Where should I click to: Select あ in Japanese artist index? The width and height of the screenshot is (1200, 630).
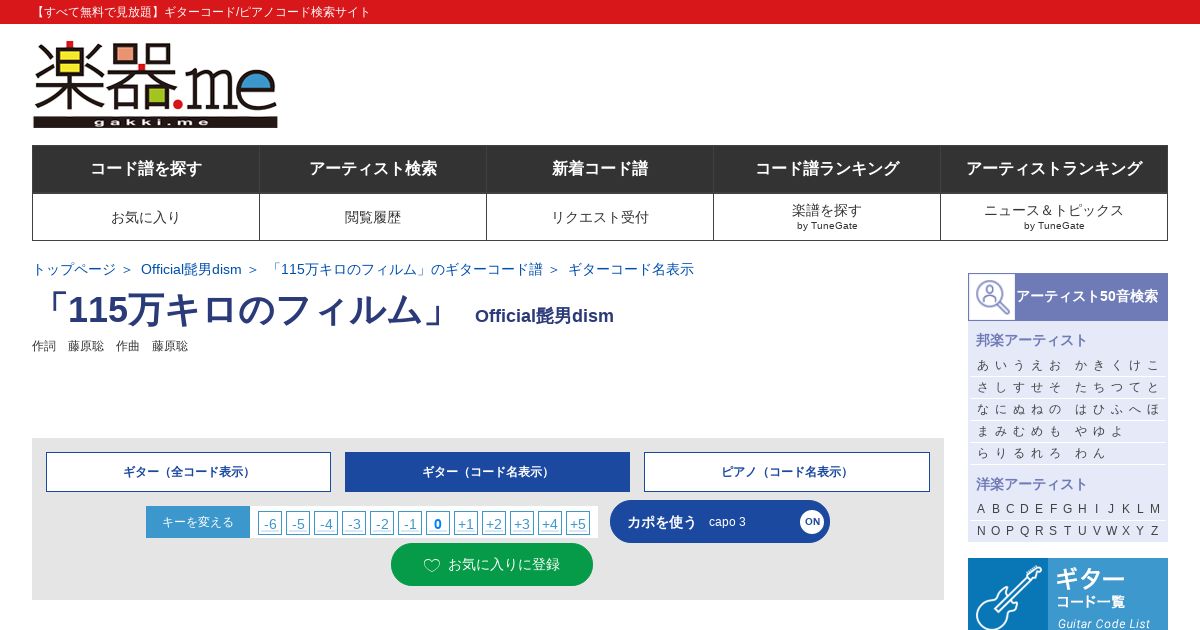(x=983, y=365)
